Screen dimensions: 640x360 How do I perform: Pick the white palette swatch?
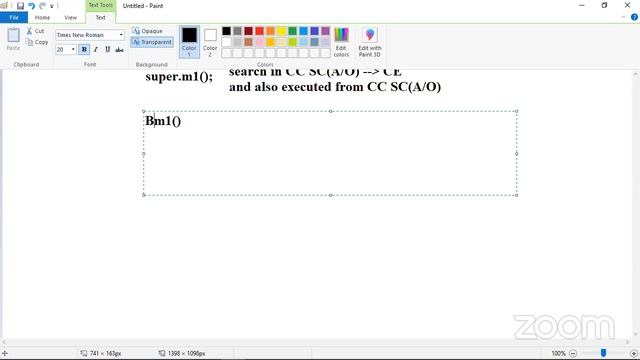[x=227, y=42]
